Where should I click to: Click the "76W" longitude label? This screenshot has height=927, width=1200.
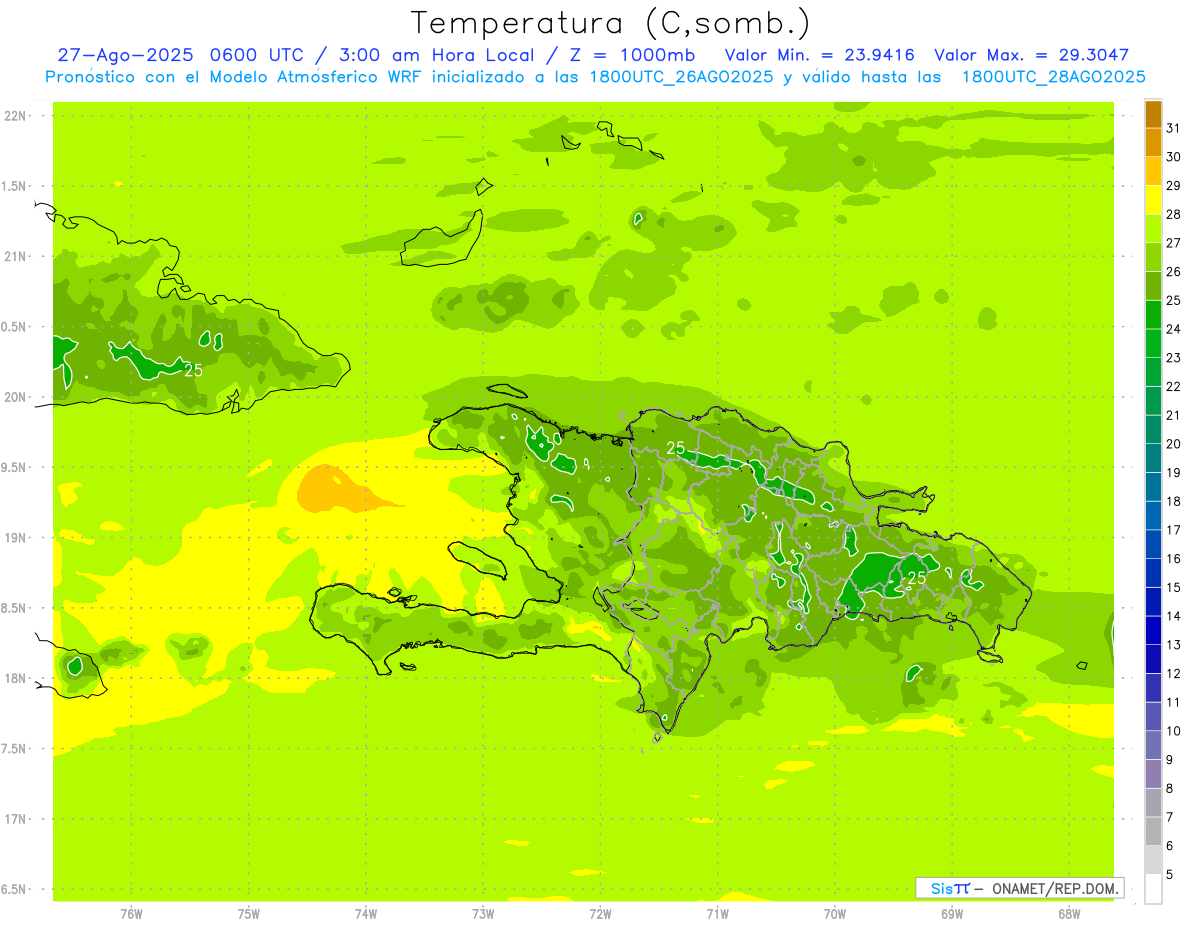point(131,913)
